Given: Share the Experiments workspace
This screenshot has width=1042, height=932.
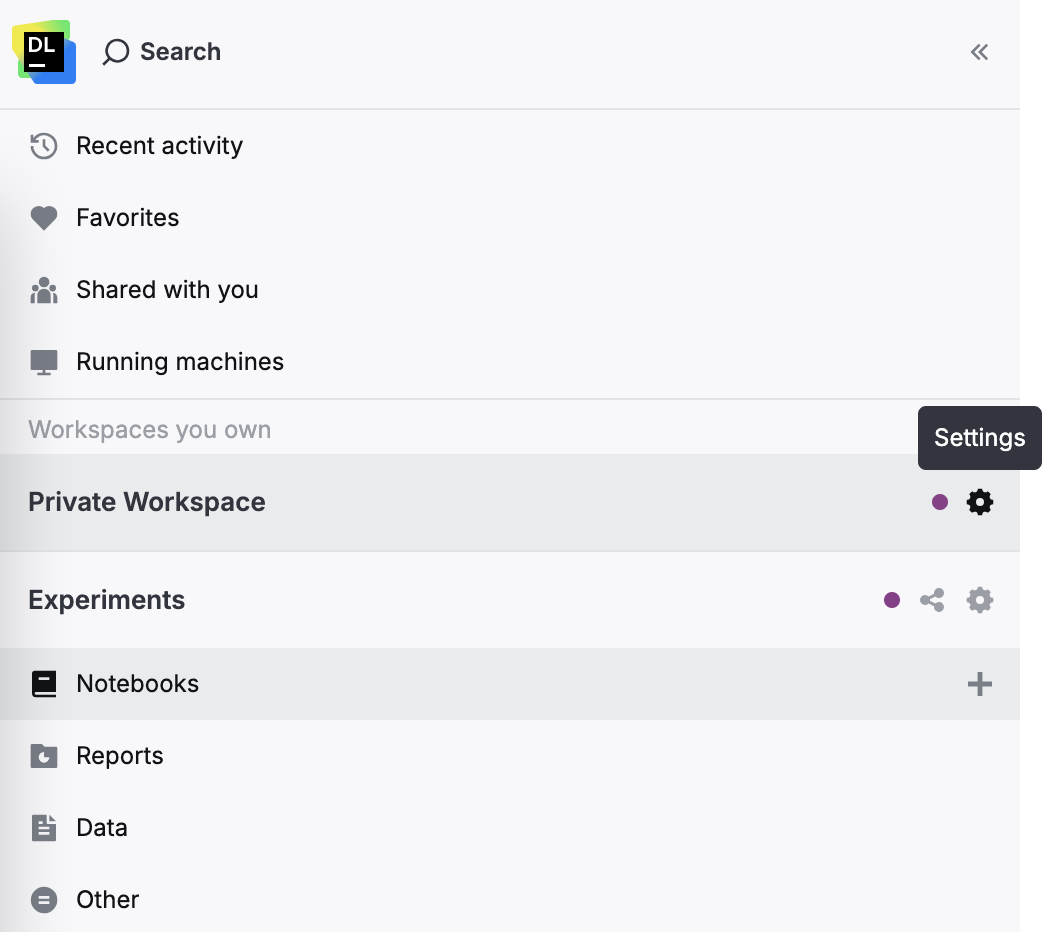Looking at the screenshot, I should pyautogui.click(x=932, y=600).
